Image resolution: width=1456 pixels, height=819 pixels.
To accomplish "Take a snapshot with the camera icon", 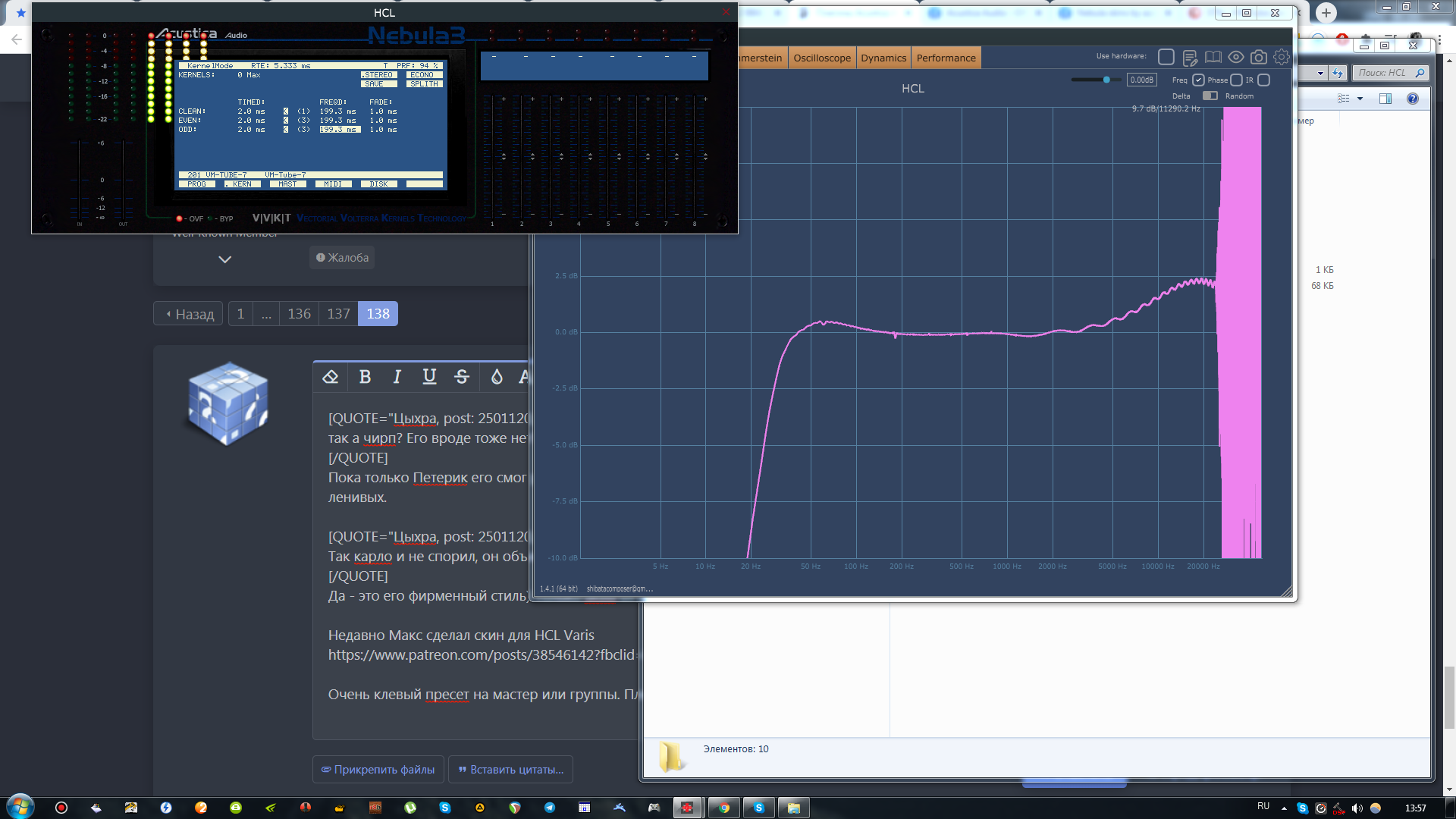I will 1259,58.
